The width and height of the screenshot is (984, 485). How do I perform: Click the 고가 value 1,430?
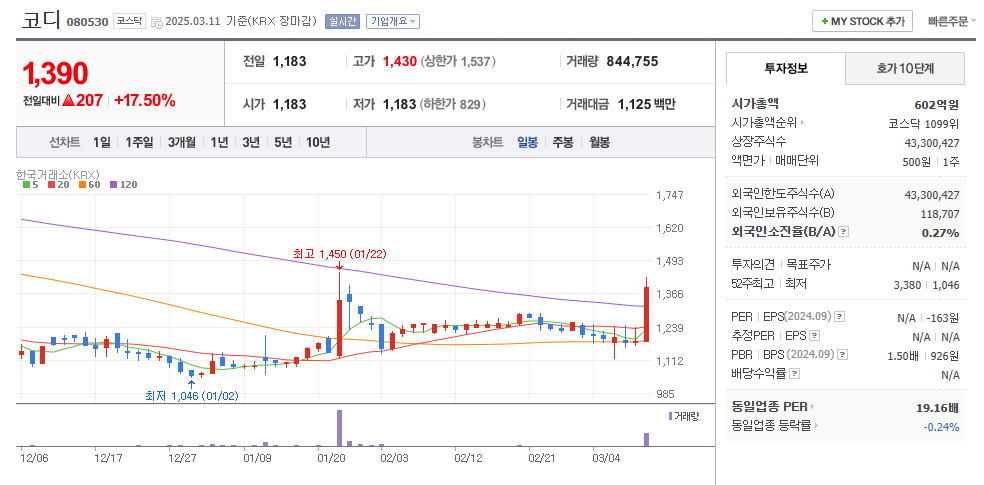[x=400, y=61]
